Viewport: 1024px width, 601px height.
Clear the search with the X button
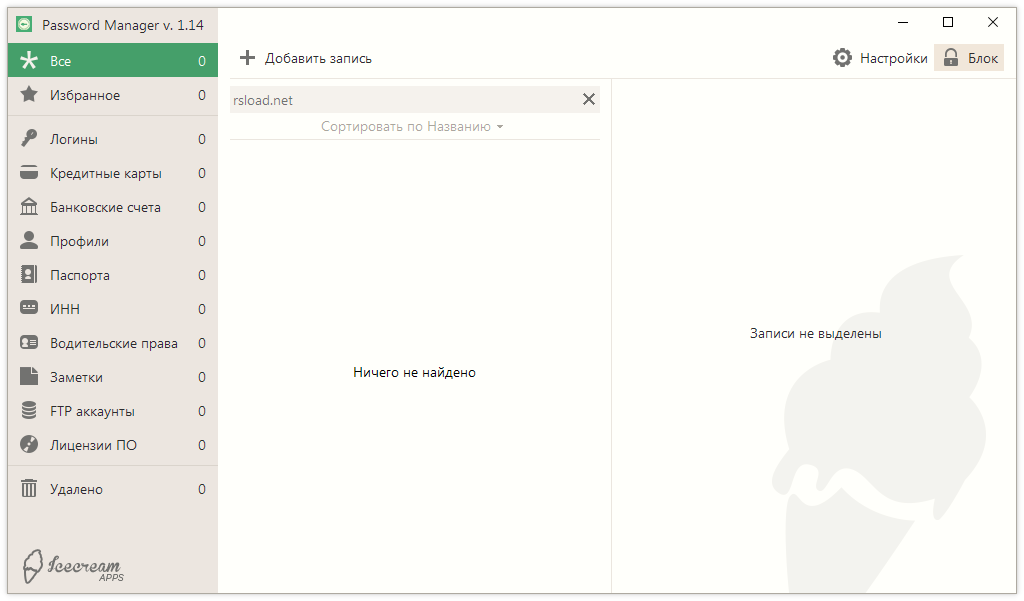(x=588, y=99)
